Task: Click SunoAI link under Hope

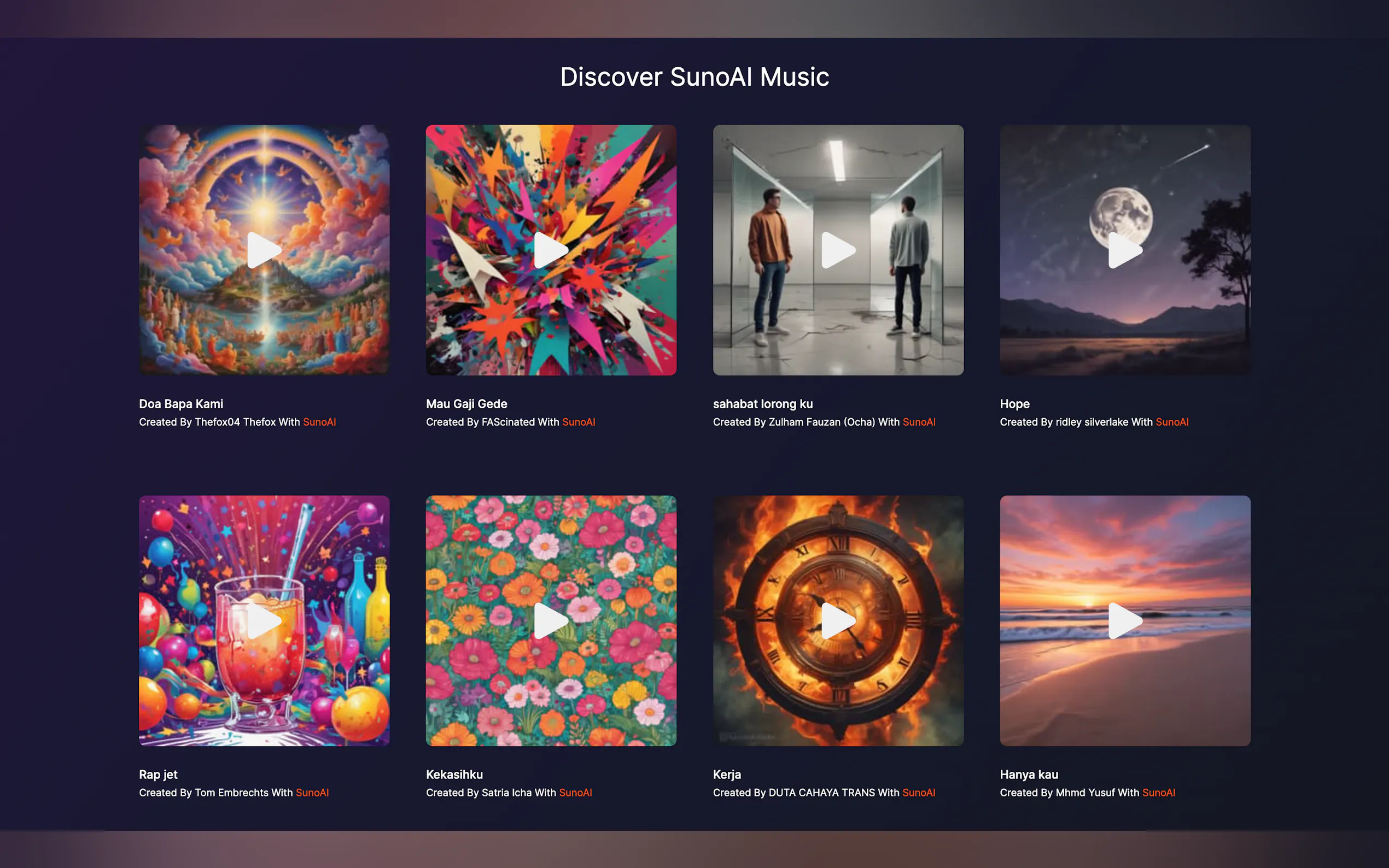Action: 1172,422
